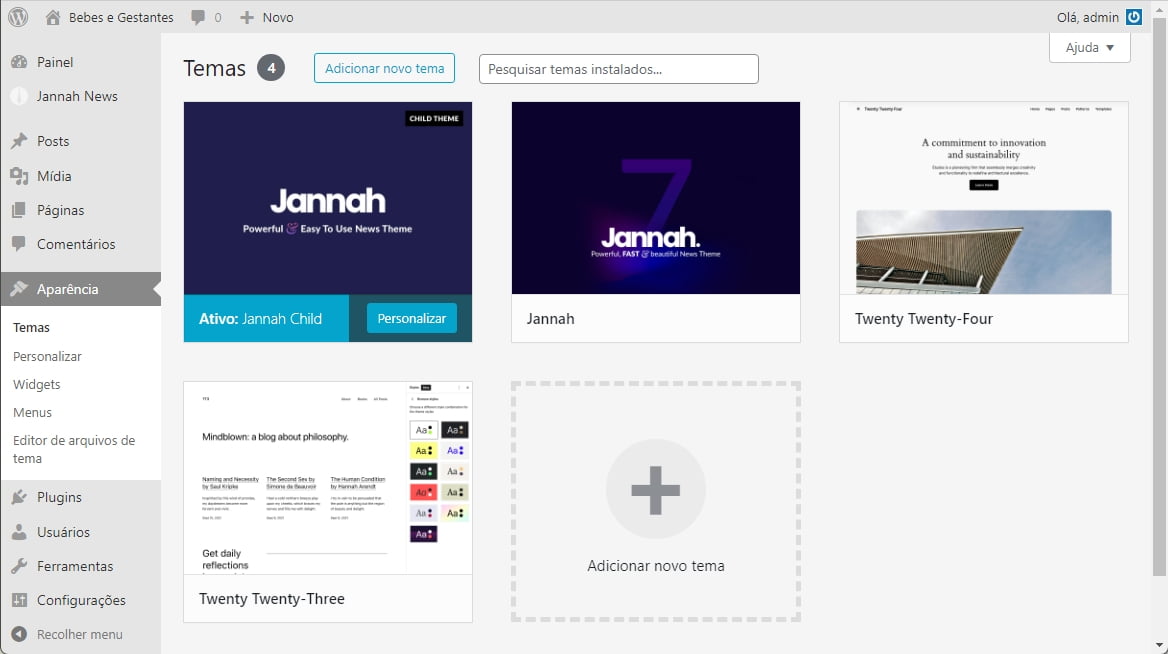Click the Painel dashboard gauge icon
This screenshot has height=654, width=1168.
[x=19, y=62]
